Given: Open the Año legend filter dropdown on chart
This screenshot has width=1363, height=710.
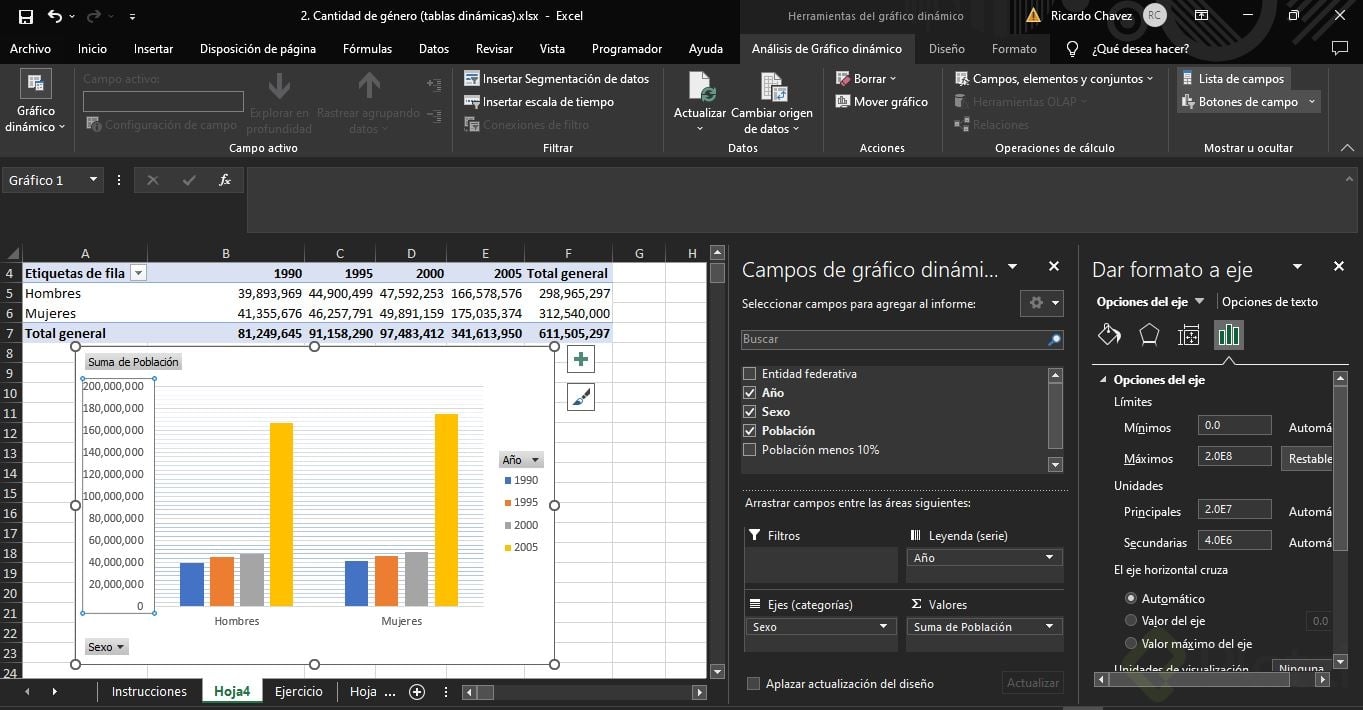Looking at the screenshot, I should point(536,460).
